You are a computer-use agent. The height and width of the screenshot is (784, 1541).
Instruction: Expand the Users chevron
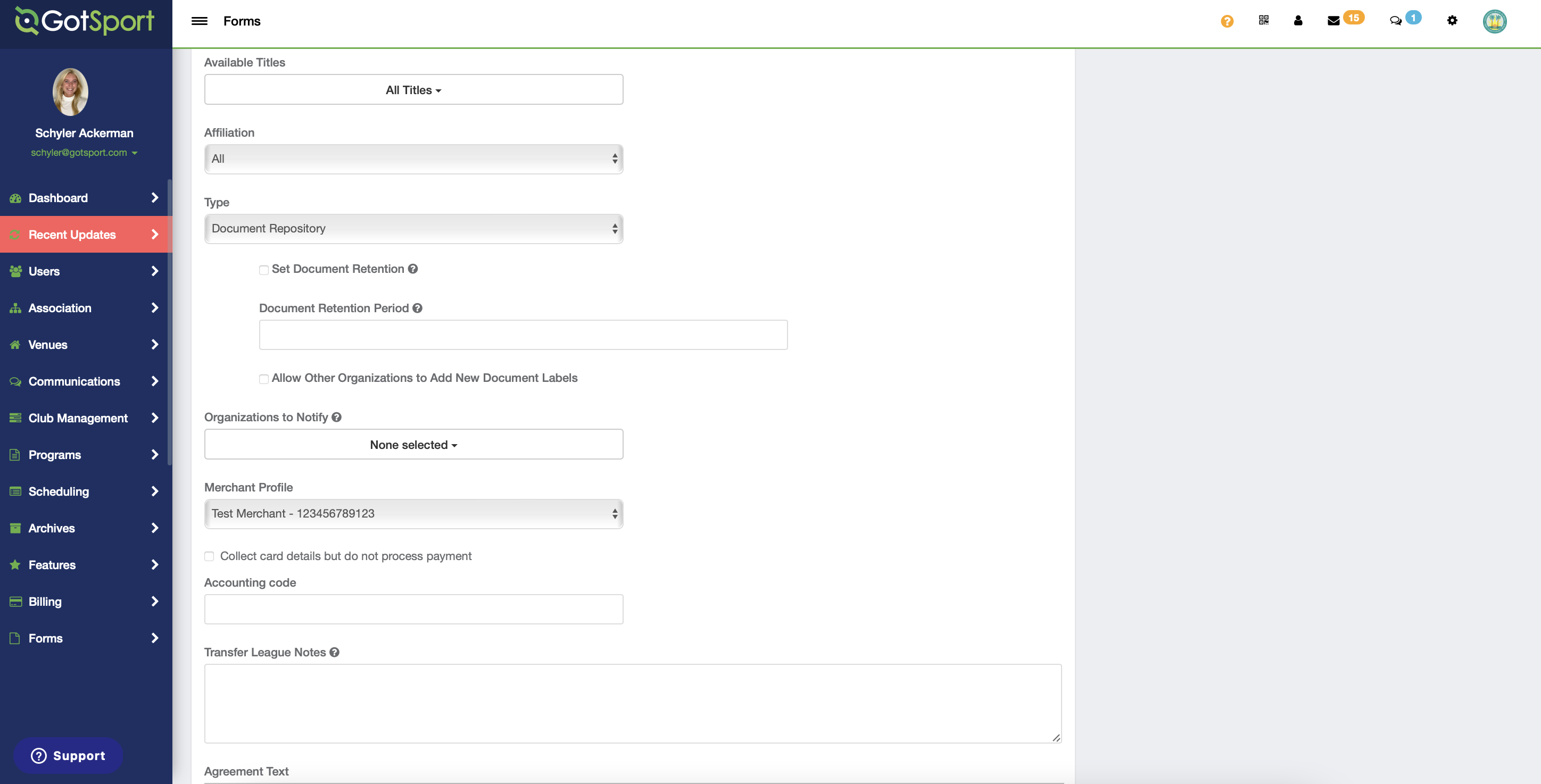(x=155, y=271)
